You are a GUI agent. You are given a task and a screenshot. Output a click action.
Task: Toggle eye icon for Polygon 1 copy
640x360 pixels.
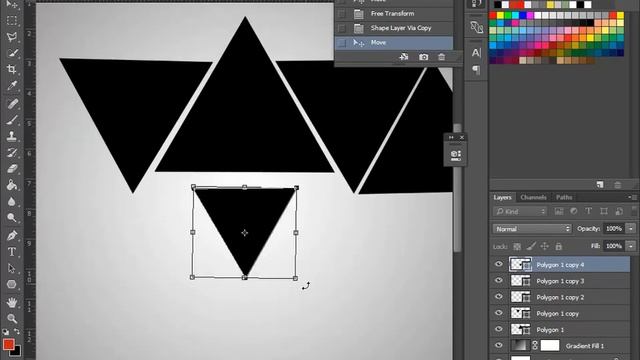click(x=498, y=313)
